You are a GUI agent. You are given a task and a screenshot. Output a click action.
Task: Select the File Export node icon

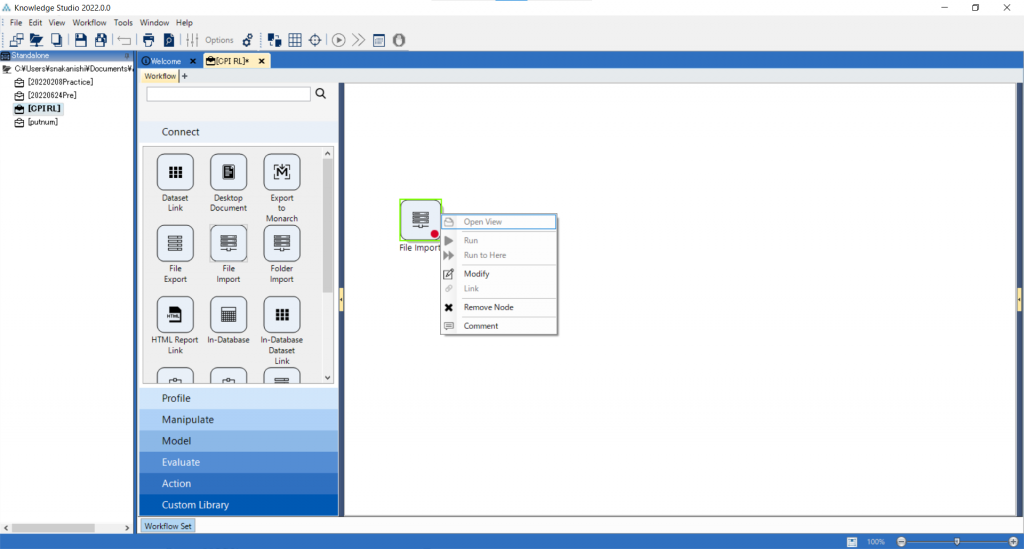point(175,243)
